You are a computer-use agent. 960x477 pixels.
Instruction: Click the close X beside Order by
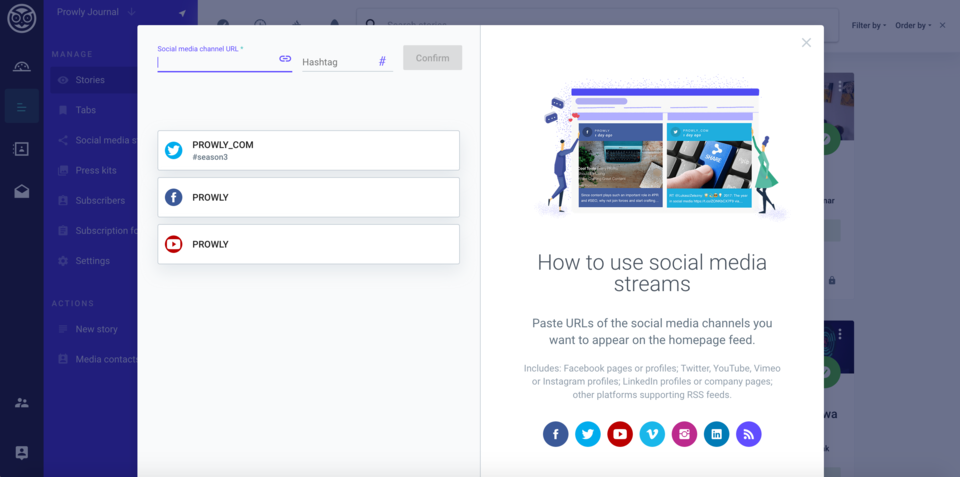pyautogui.click(x=942, y=25)
